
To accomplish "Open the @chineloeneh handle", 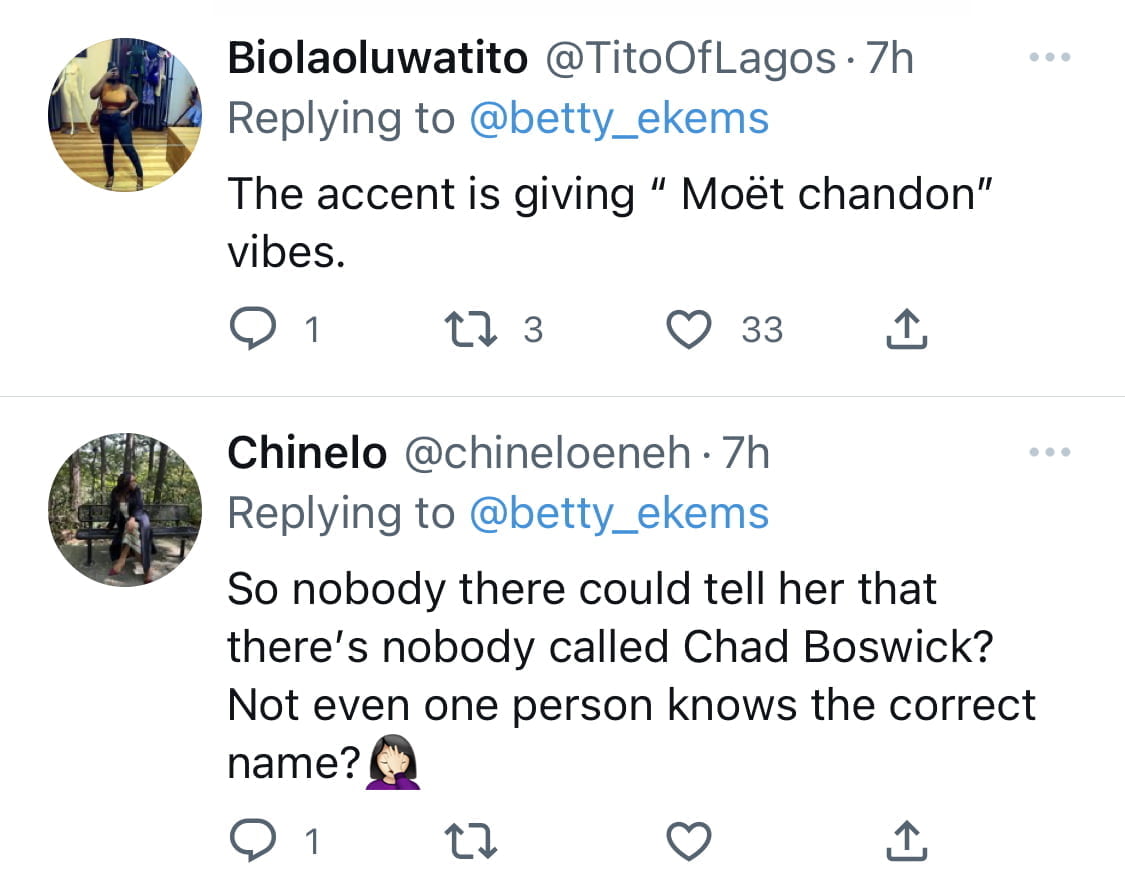I will (547, 453).
